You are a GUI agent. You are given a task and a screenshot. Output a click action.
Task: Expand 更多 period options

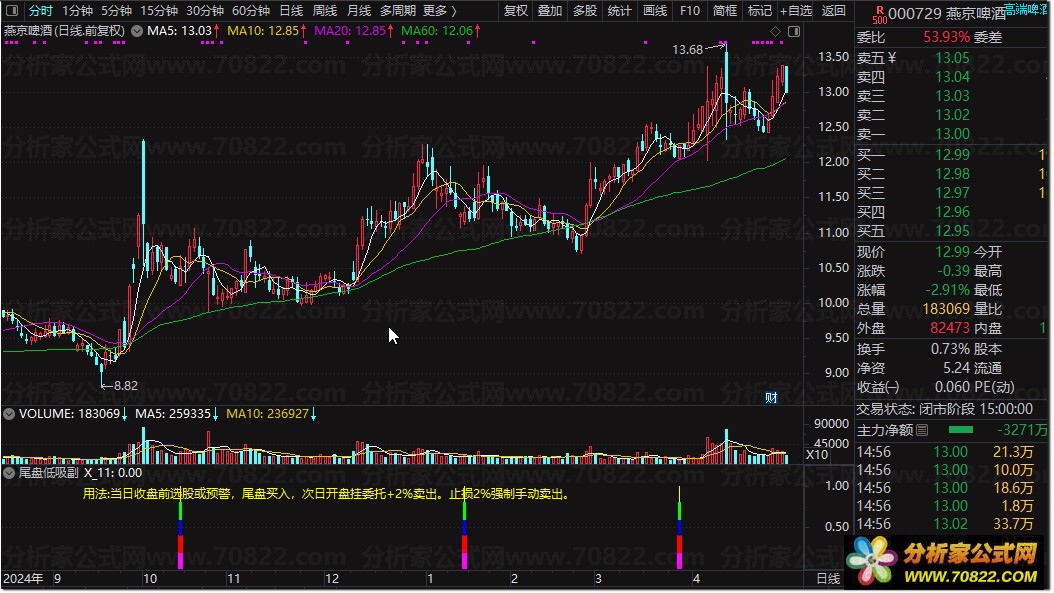440,11
